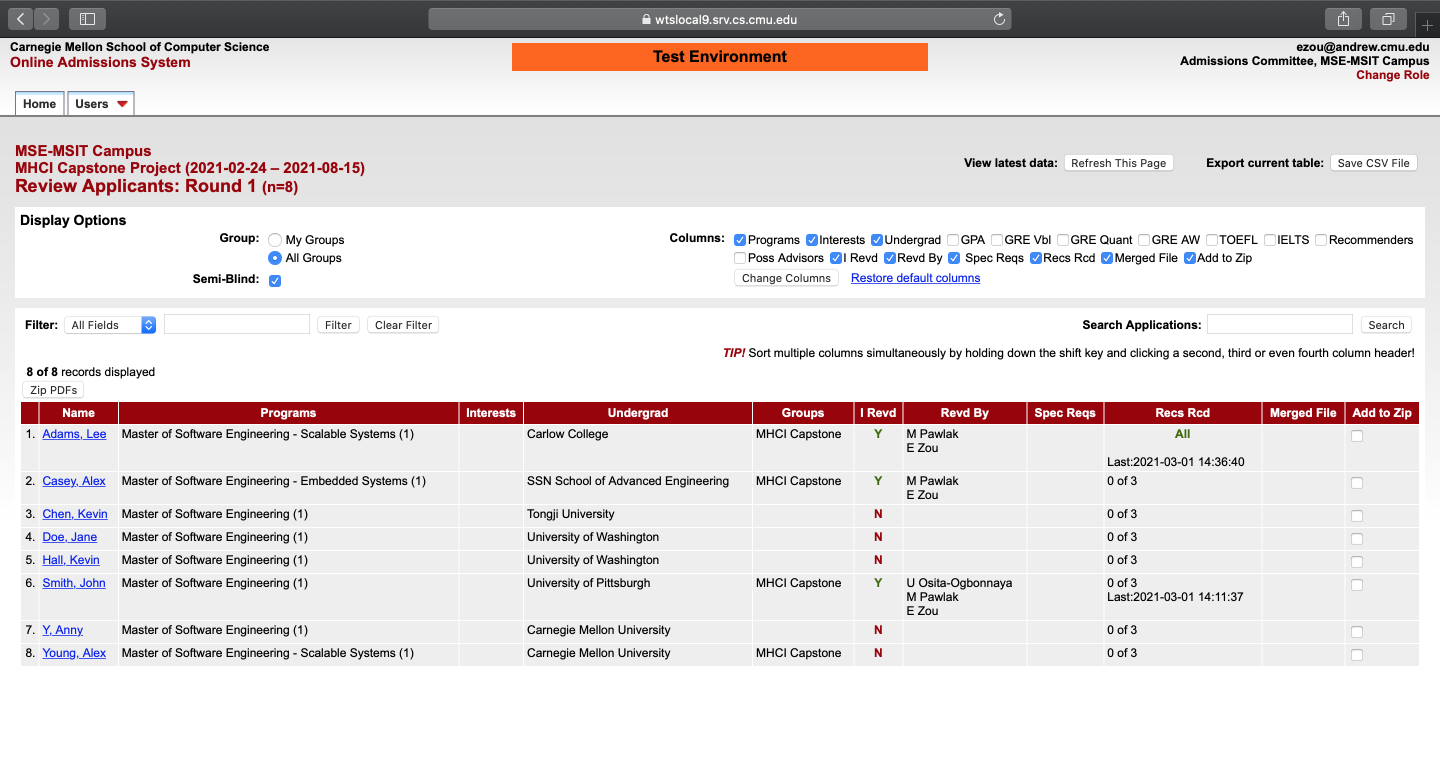Click the Clear Filter button
The height and width of the screenshot is (775, 1440).
[403, 325]
